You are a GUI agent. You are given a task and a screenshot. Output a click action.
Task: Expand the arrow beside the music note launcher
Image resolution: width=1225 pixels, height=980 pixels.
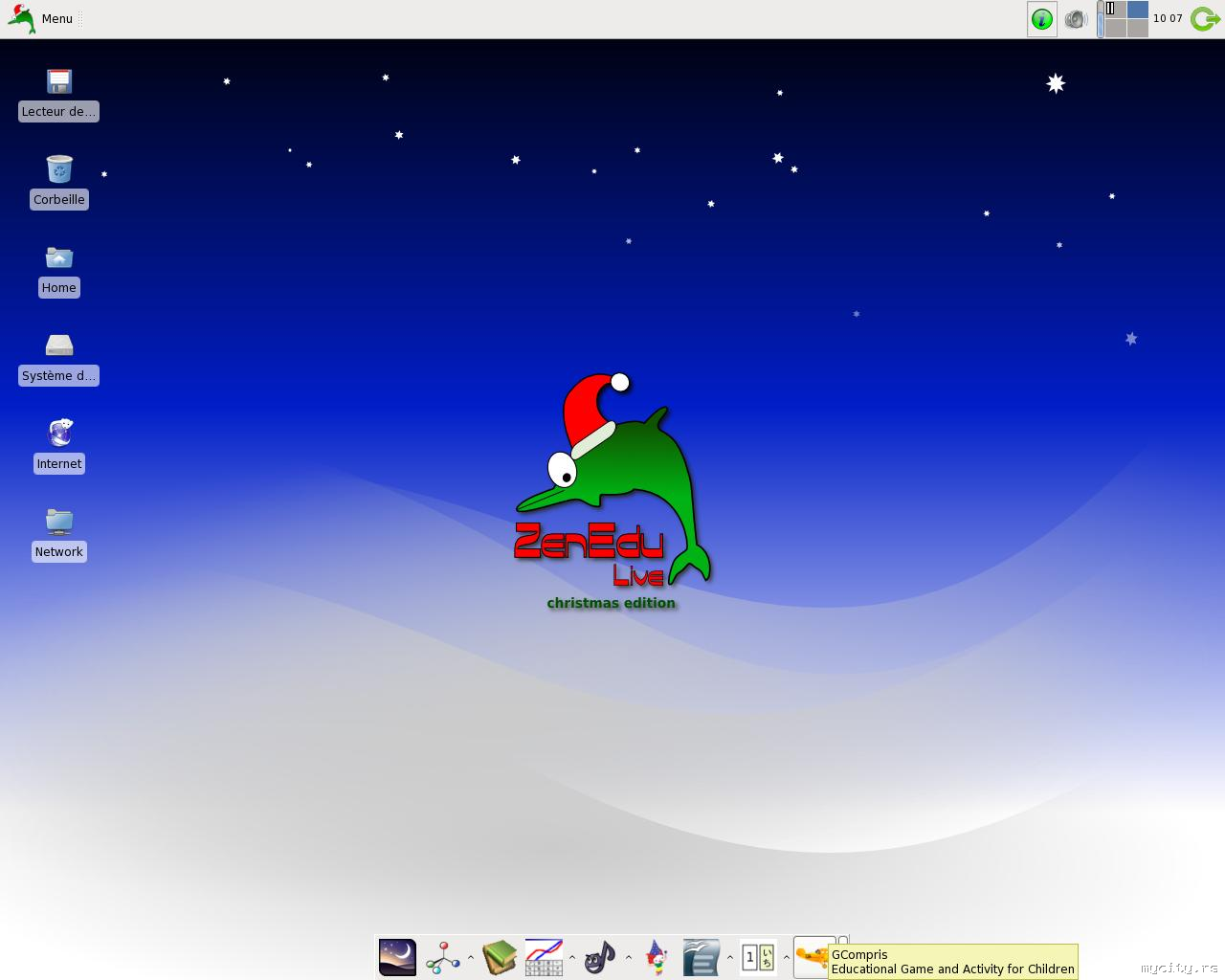pyautogui.click(x=629, y=957)
